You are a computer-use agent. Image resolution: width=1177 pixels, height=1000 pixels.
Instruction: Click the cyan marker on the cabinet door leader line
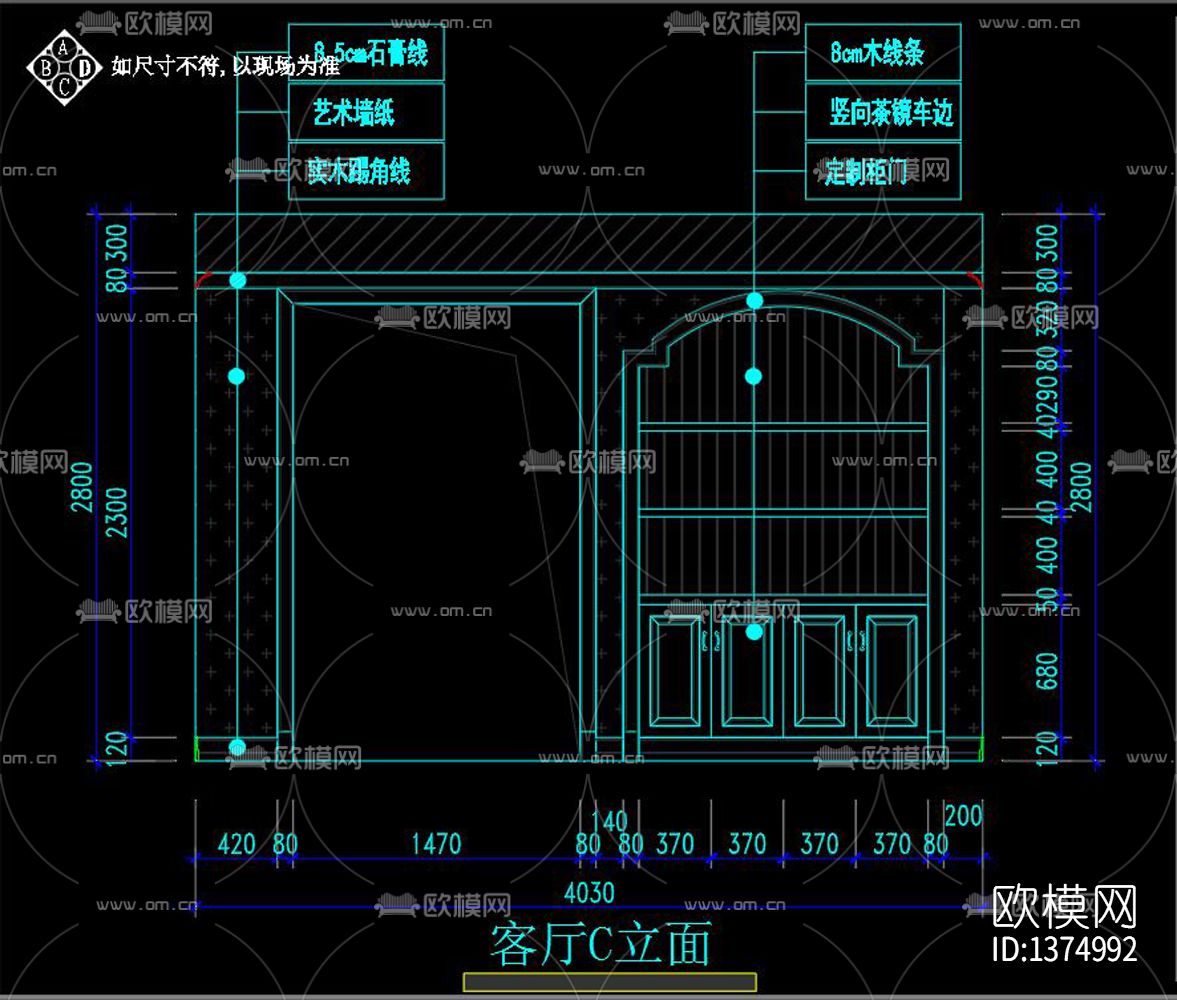[x=753, y=632]
